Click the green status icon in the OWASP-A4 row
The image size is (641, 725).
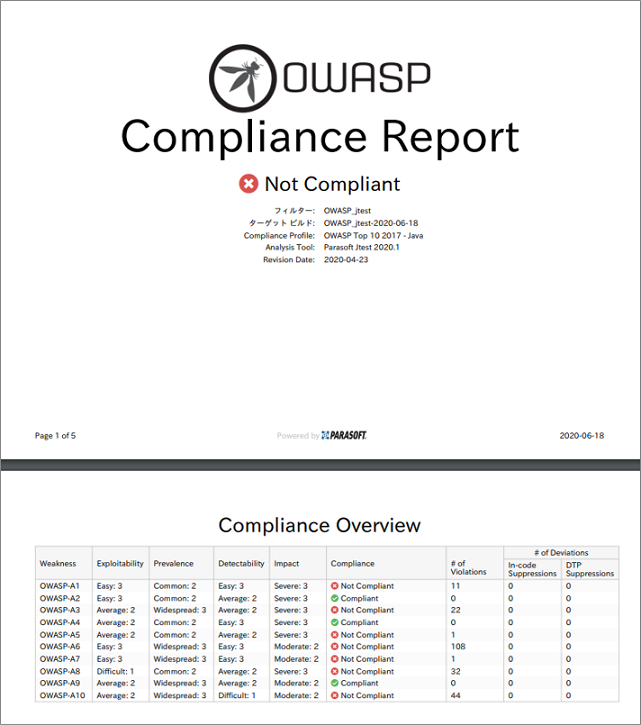click(x=335, y=622)
